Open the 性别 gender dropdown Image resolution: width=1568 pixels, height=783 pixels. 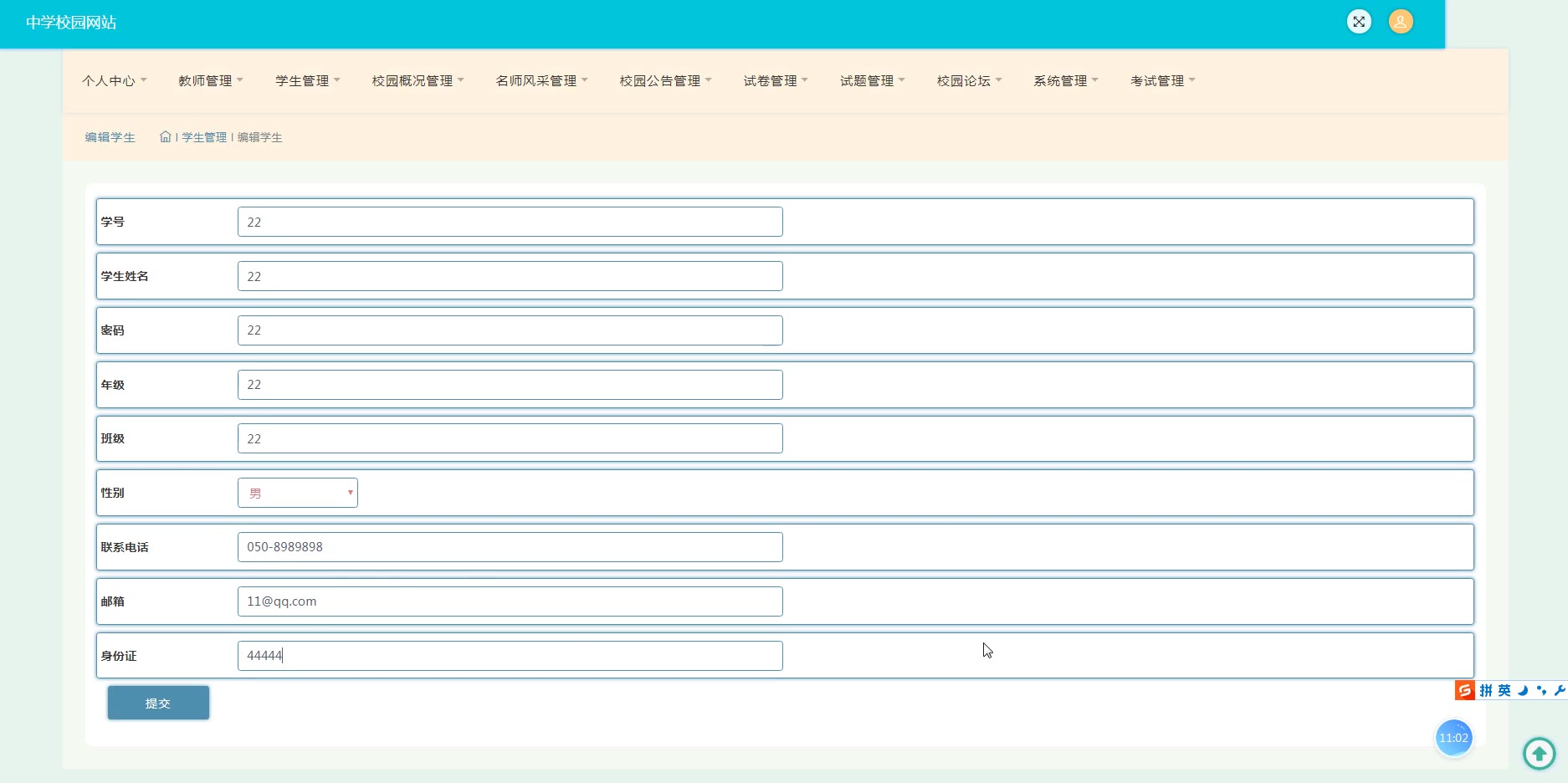tap(298, 493)
